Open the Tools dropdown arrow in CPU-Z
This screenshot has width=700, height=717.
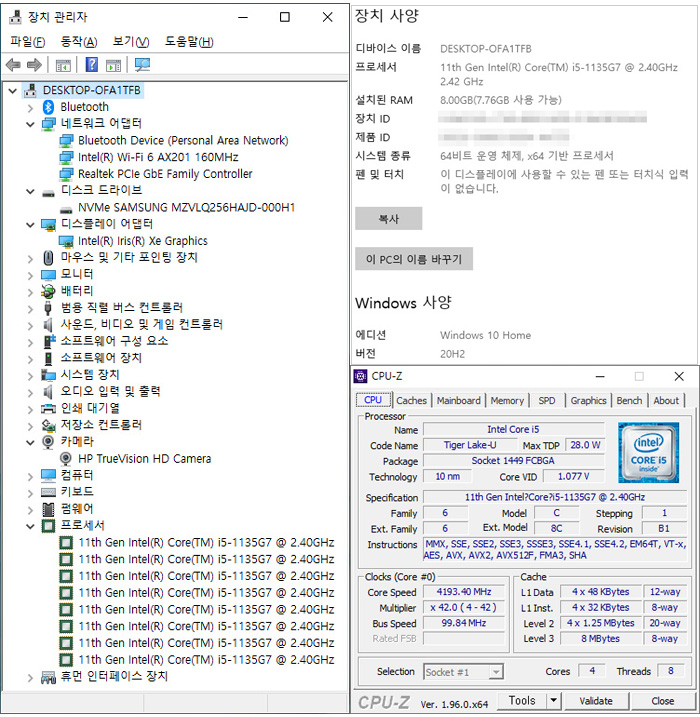(554, 700)
